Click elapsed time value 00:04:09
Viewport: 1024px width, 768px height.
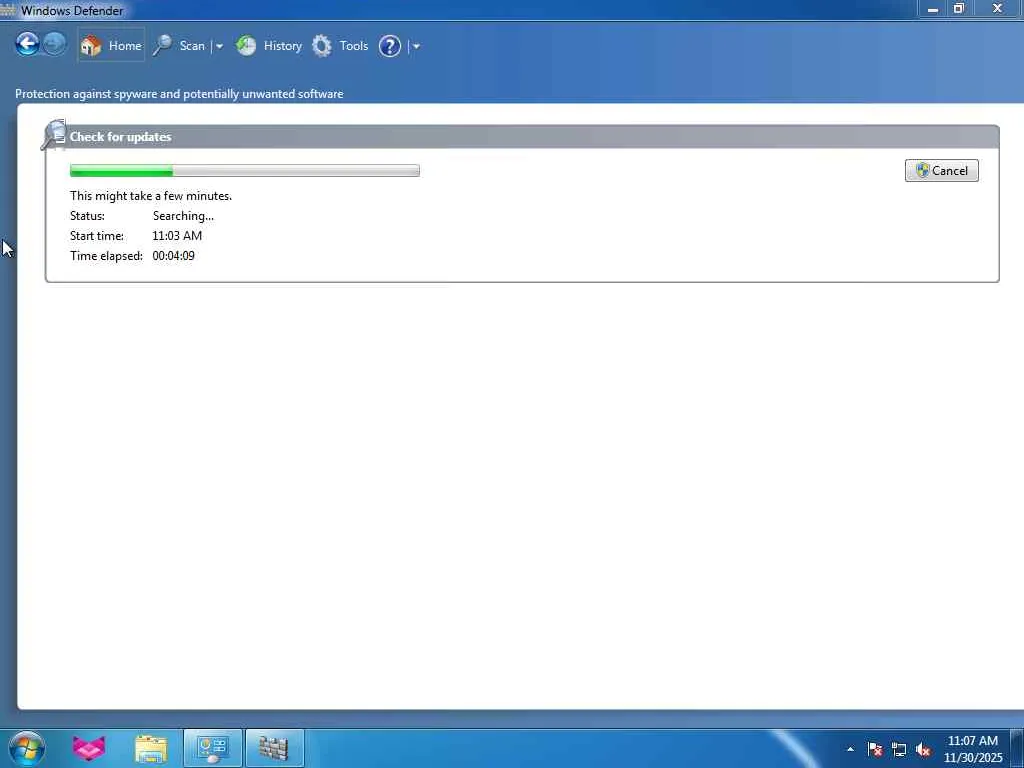tap(173, 256)
